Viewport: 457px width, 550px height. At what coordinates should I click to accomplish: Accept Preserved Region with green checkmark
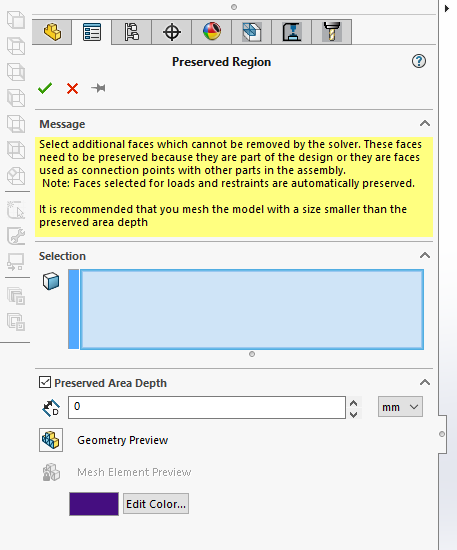coord(45,88)
